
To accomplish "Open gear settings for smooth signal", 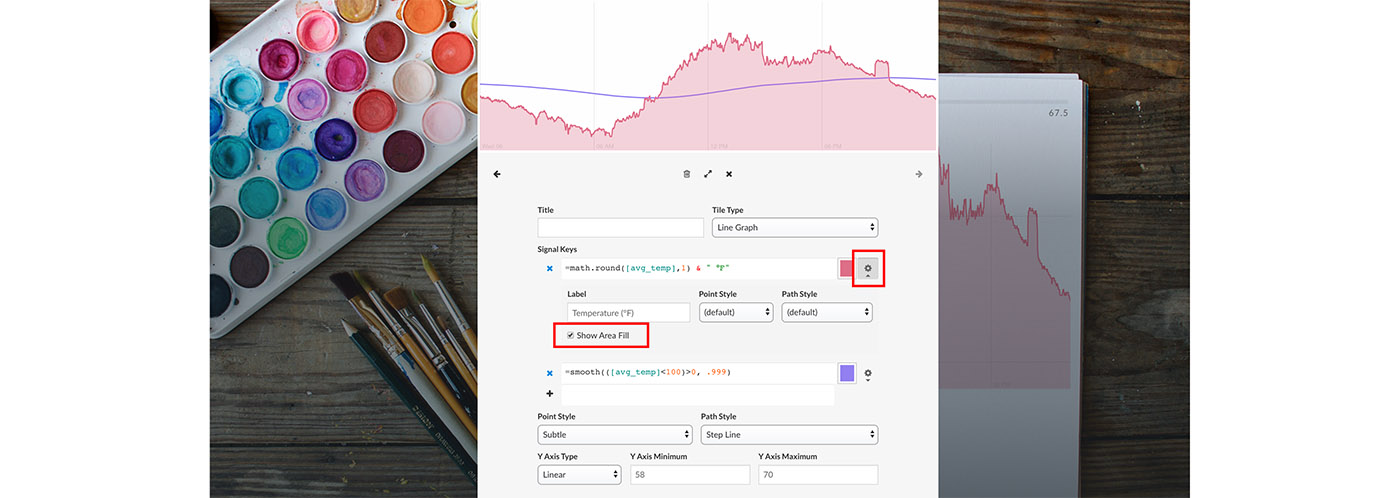I will pos(868,374).
